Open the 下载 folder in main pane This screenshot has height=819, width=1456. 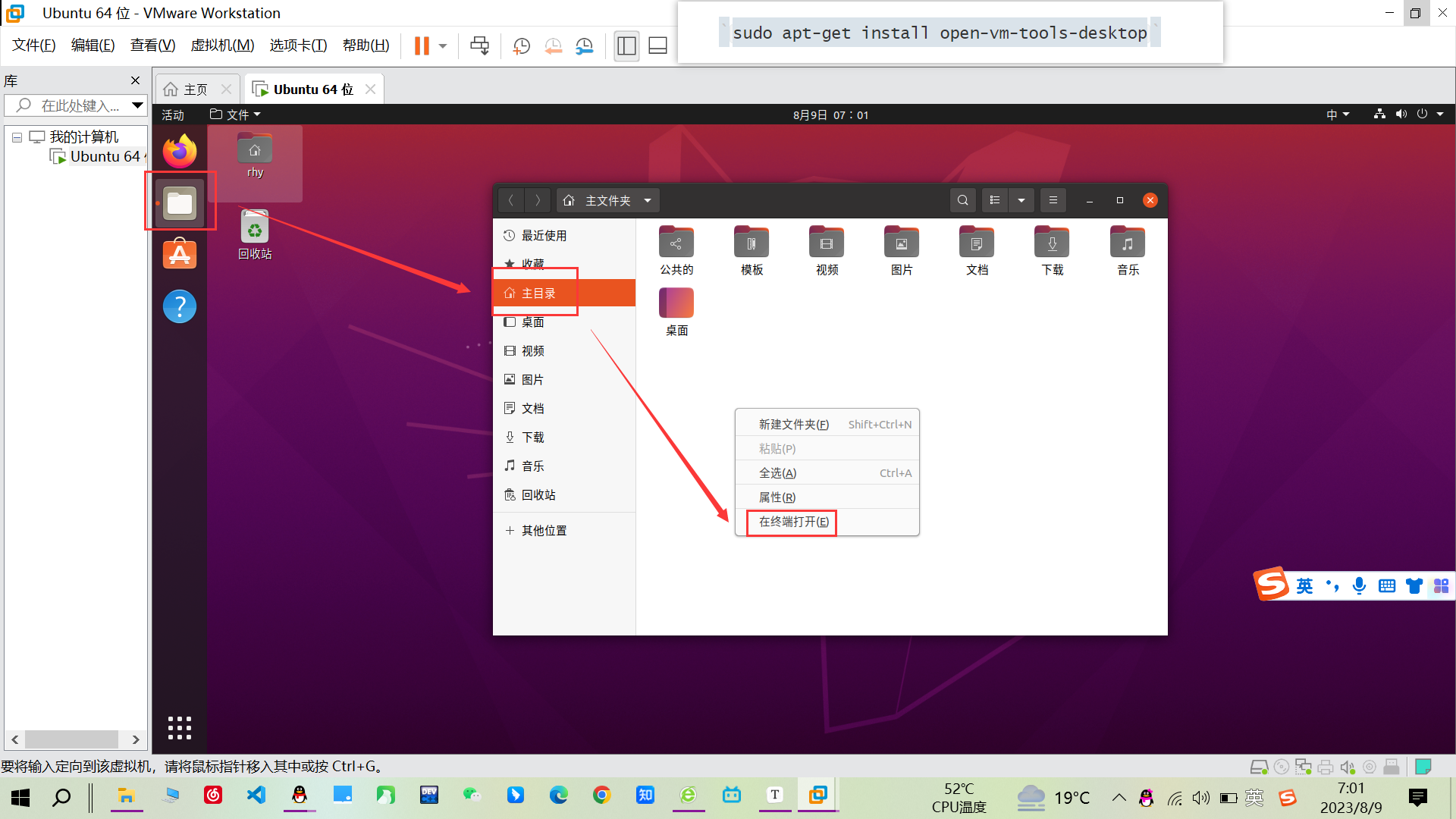click(x=1053, y=251)
